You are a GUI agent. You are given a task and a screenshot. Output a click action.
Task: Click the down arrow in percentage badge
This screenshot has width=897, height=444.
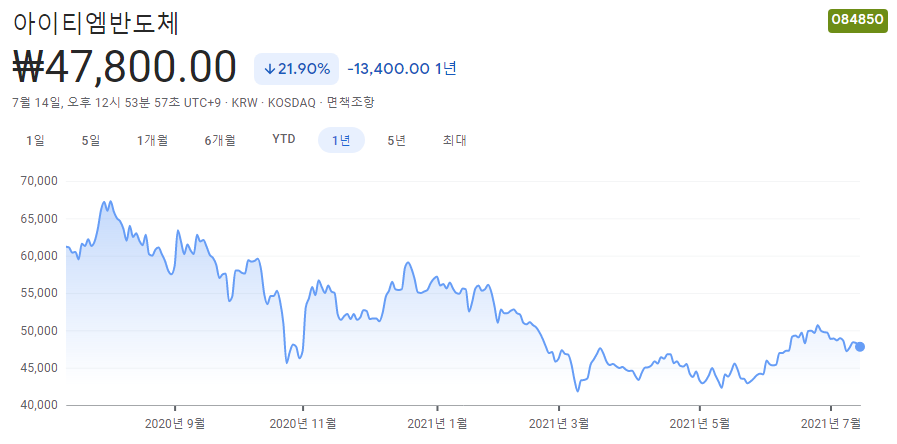tap(270, 70)
